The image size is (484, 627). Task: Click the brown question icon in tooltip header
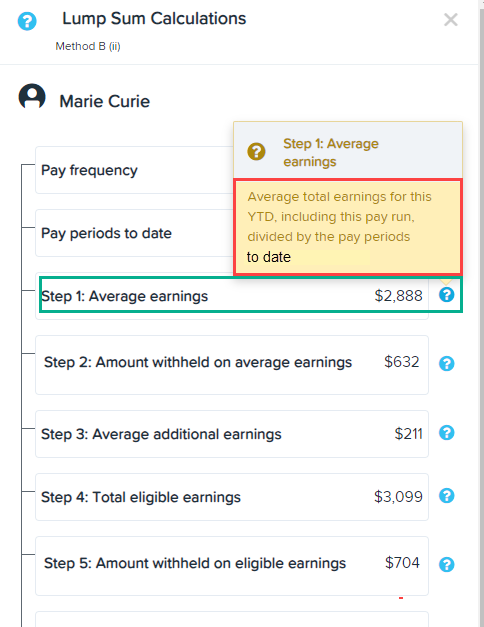[256, 152]
